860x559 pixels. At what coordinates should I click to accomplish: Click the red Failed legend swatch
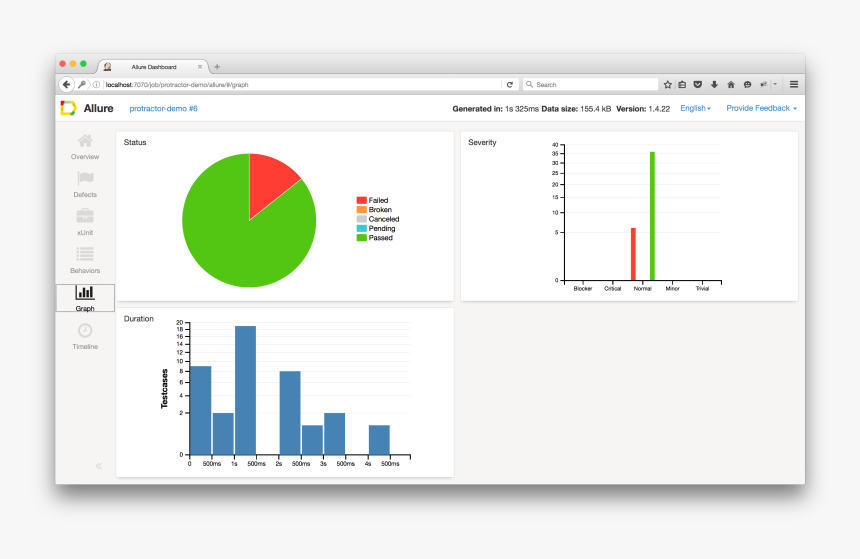click(x=361, y=201)
